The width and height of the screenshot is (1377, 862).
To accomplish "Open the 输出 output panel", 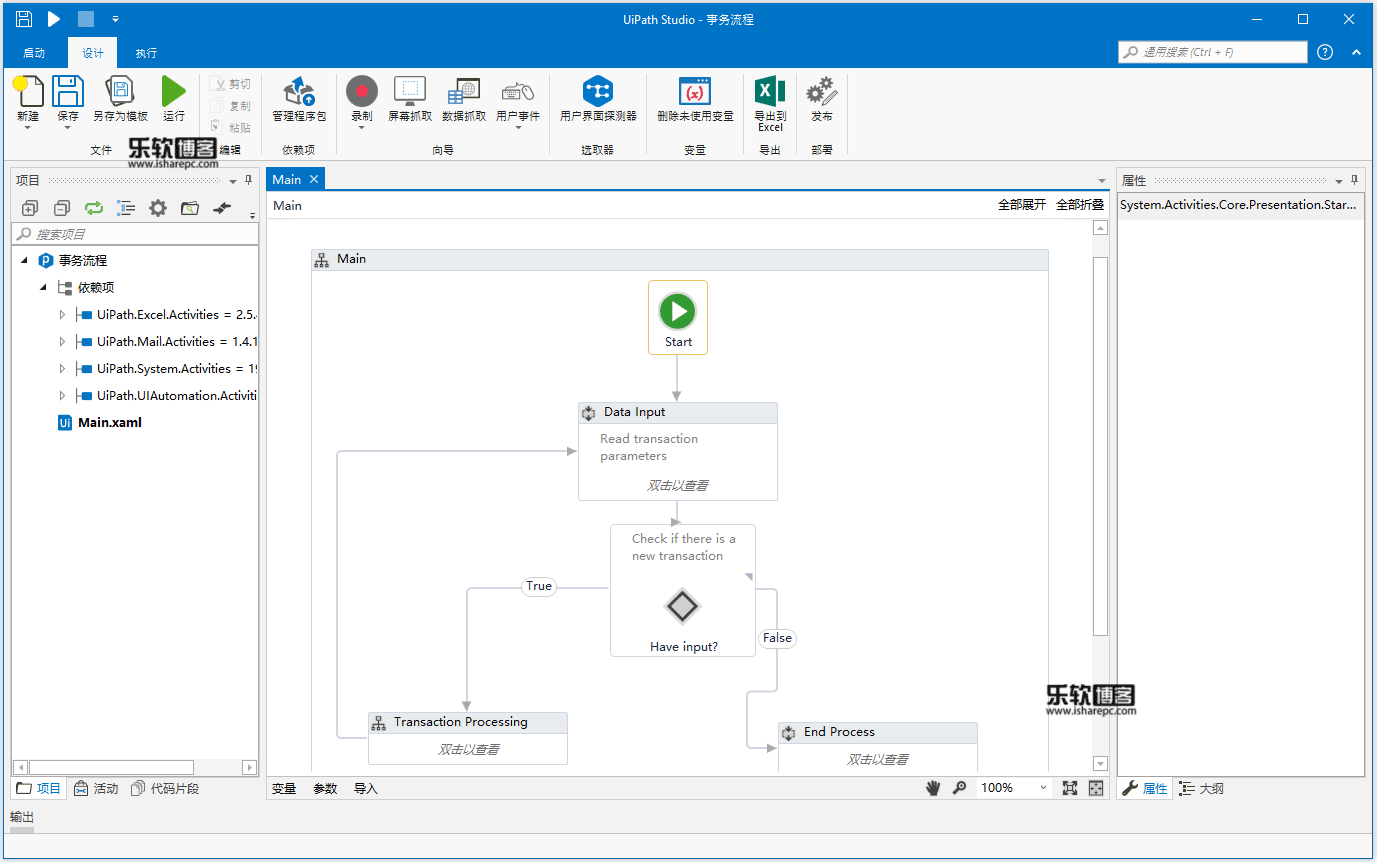I will click(22, 817).
